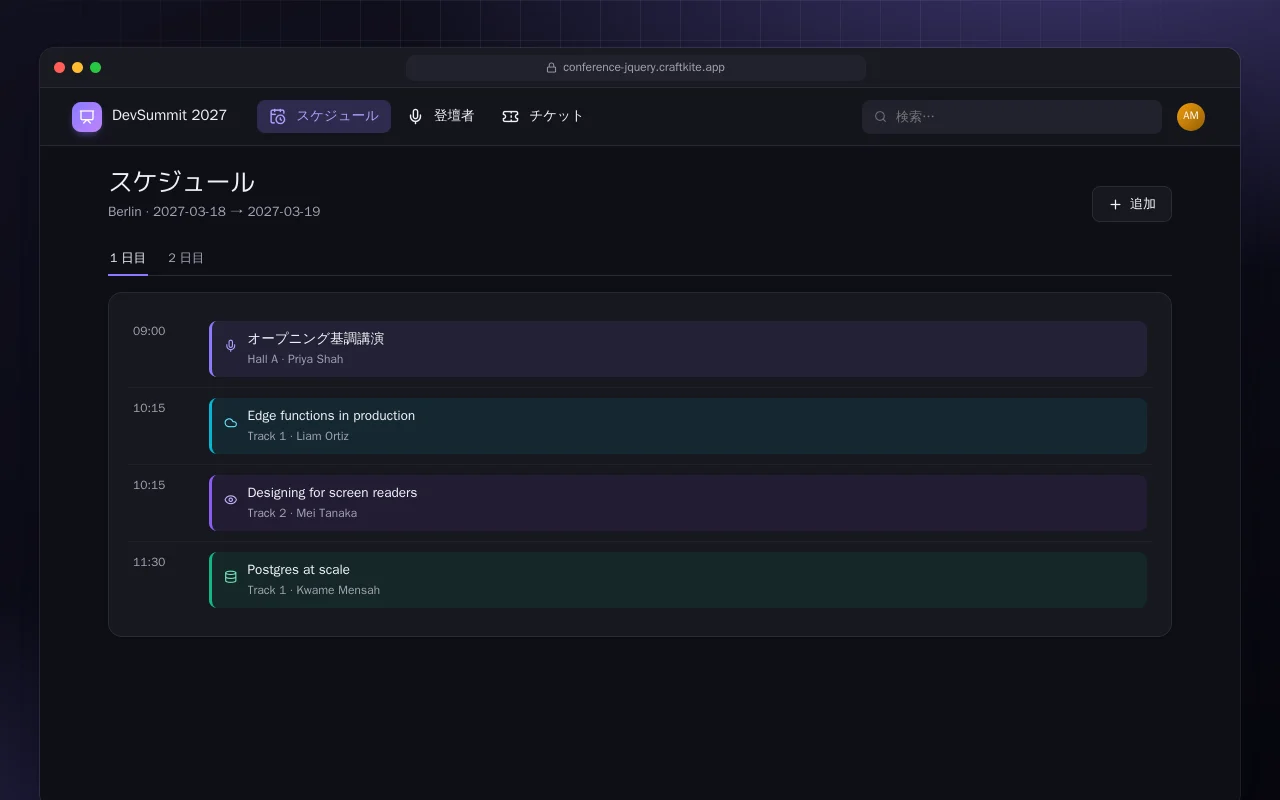The width and height of the screenshot is (1280, 800).
Task: Open the チケット tickets page
Action: pos(543,116)
